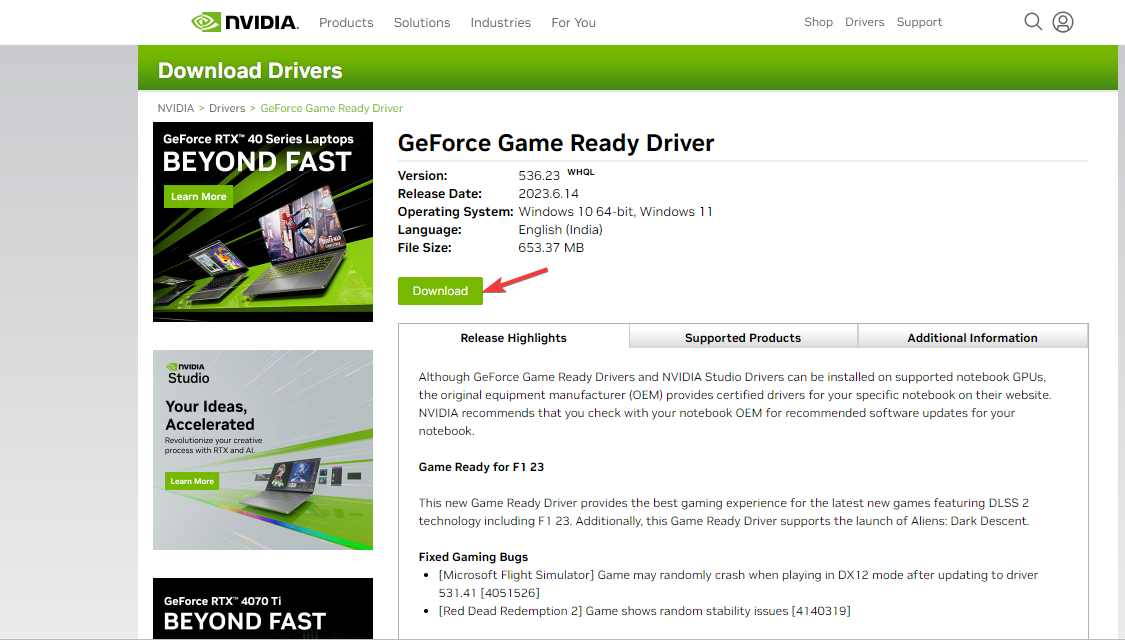This screenshot has height=640, width=1125.
Task: Click Drivers in the breadcrumb
Action: tap(227, 108)
